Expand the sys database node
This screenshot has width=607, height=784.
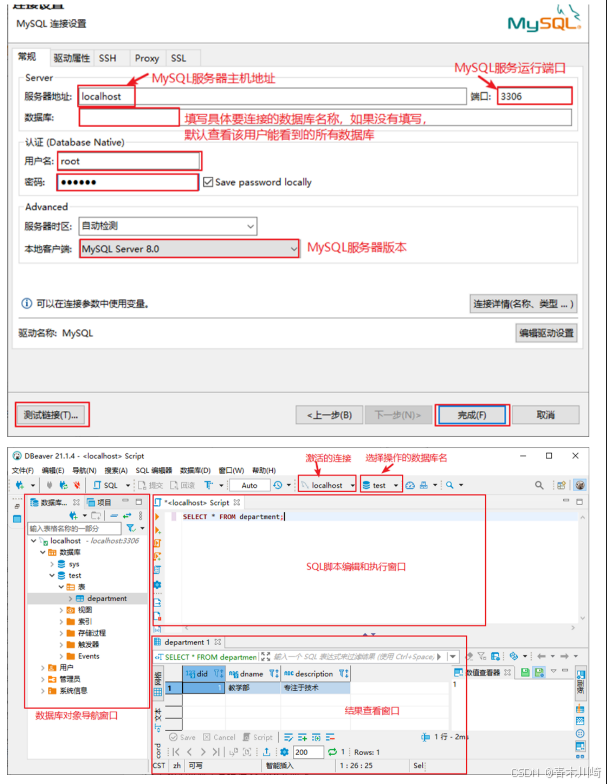point(52,564)
